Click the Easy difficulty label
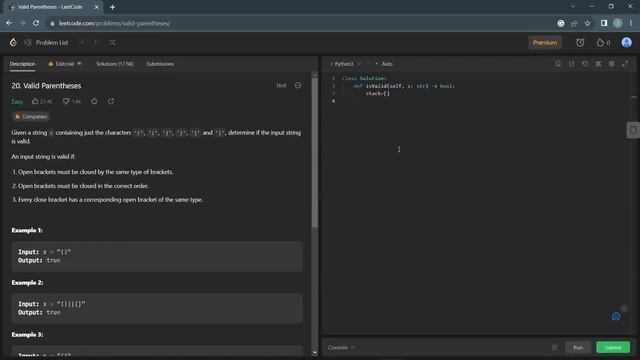Image resolution: width=640 pixels, height=360 pixels. tap(17, 102)
